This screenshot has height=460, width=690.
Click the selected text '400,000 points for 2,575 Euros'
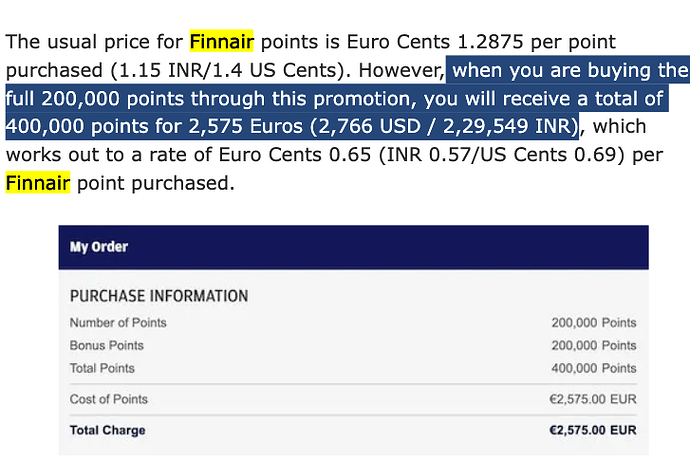tap(154, 126)
